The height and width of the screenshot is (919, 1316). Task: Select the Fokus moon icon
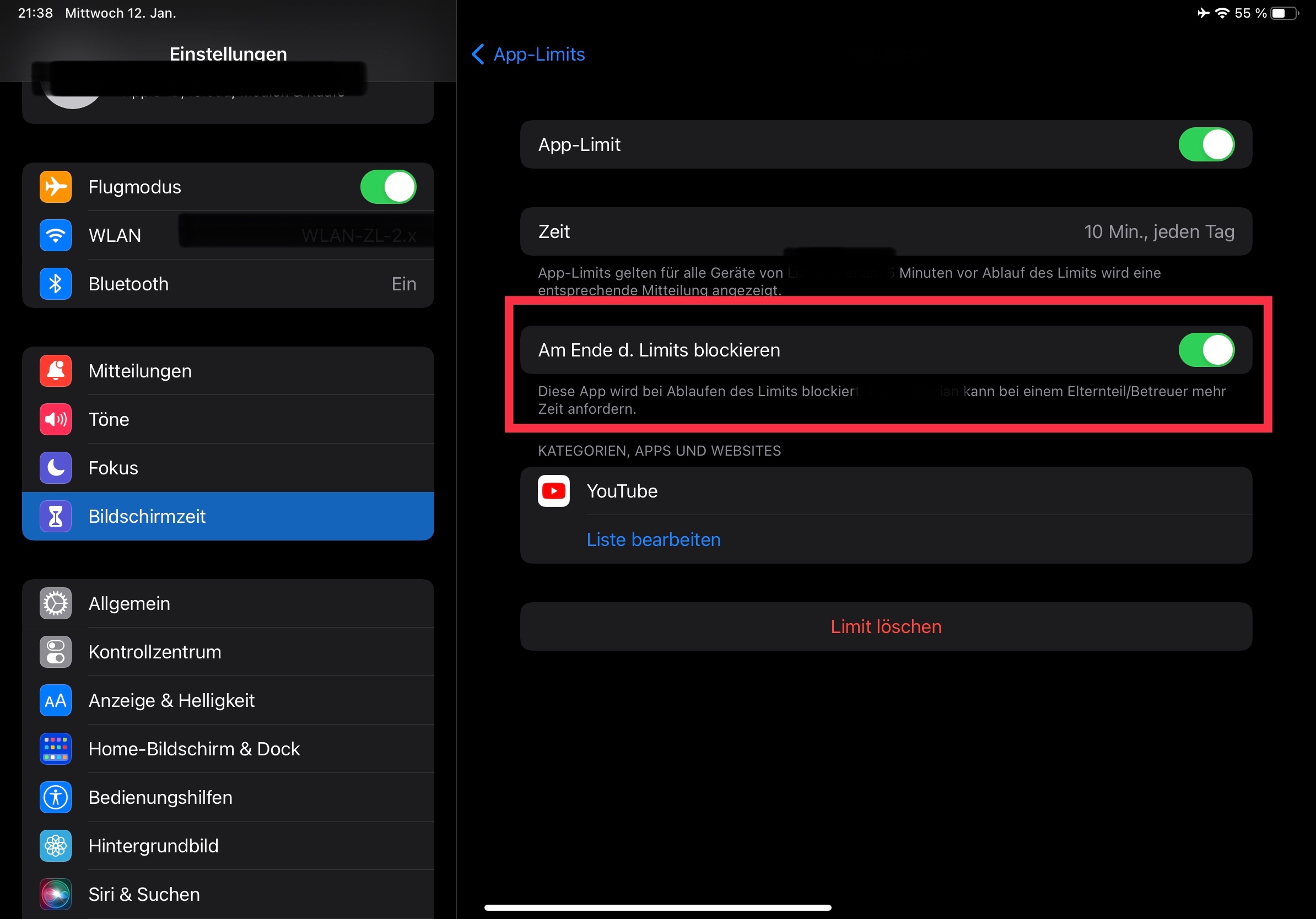coord(56,468)
